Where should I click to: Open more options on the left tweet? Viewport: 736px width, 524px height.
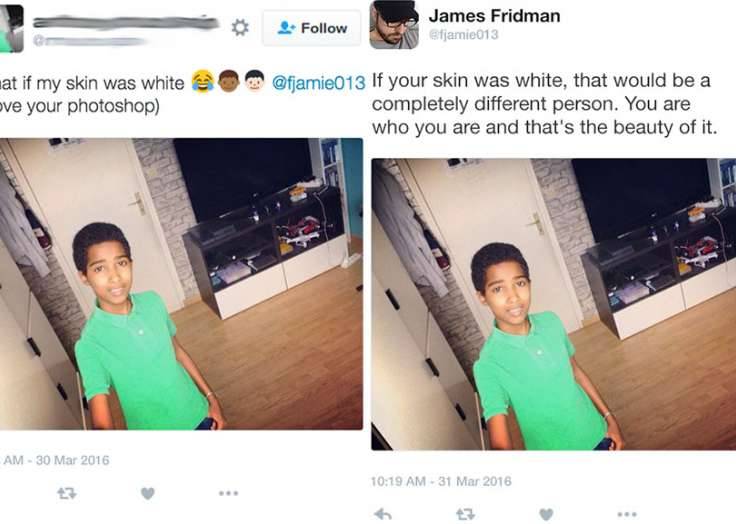point(228,493)
